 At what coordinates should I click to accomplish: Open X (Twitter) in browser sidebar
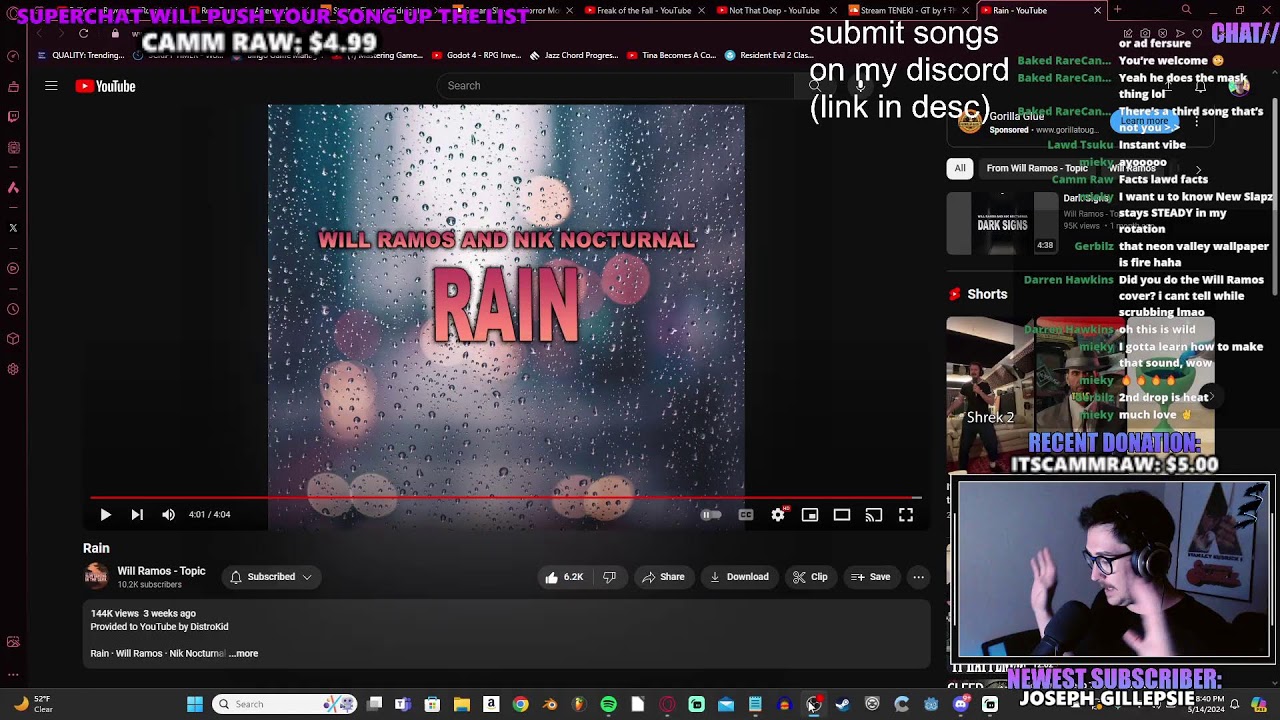13,228
